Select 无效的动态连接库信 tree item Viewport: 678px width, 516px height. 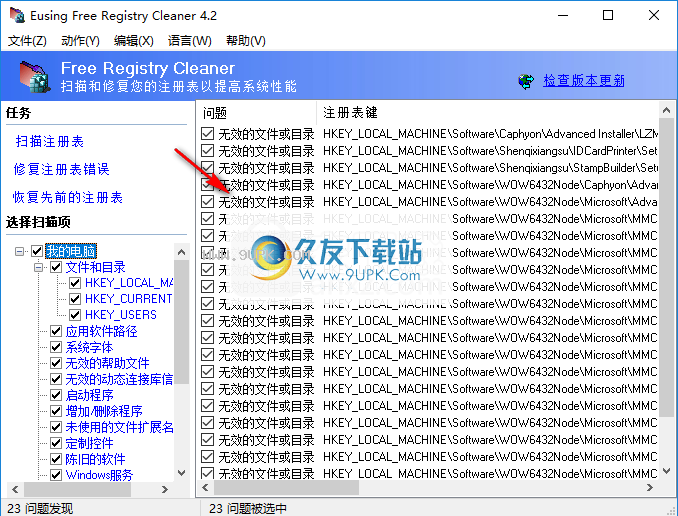(x=119, y=379)
